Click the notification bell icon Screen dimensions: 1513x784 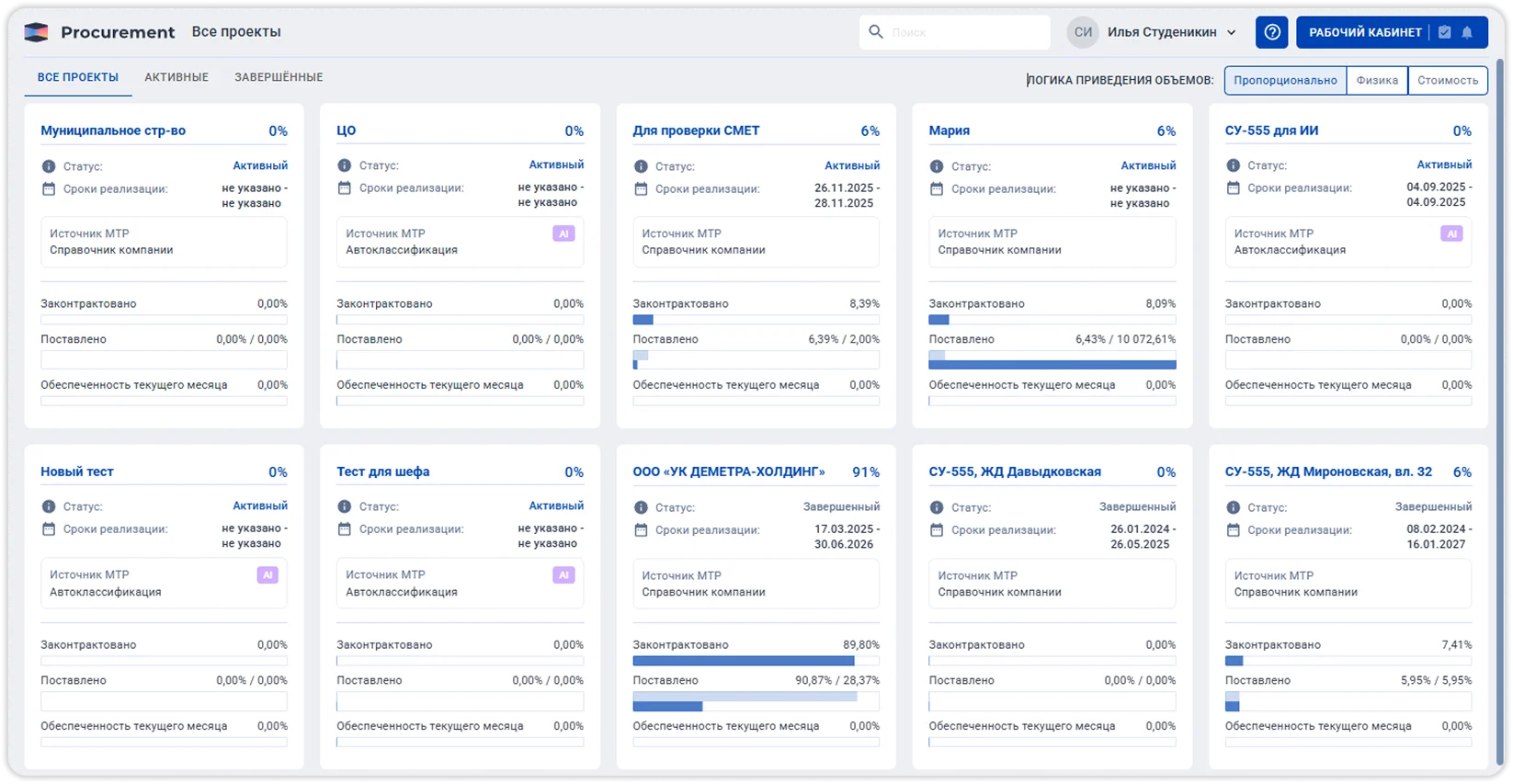pyautogui.click(x=1467, y=32)
